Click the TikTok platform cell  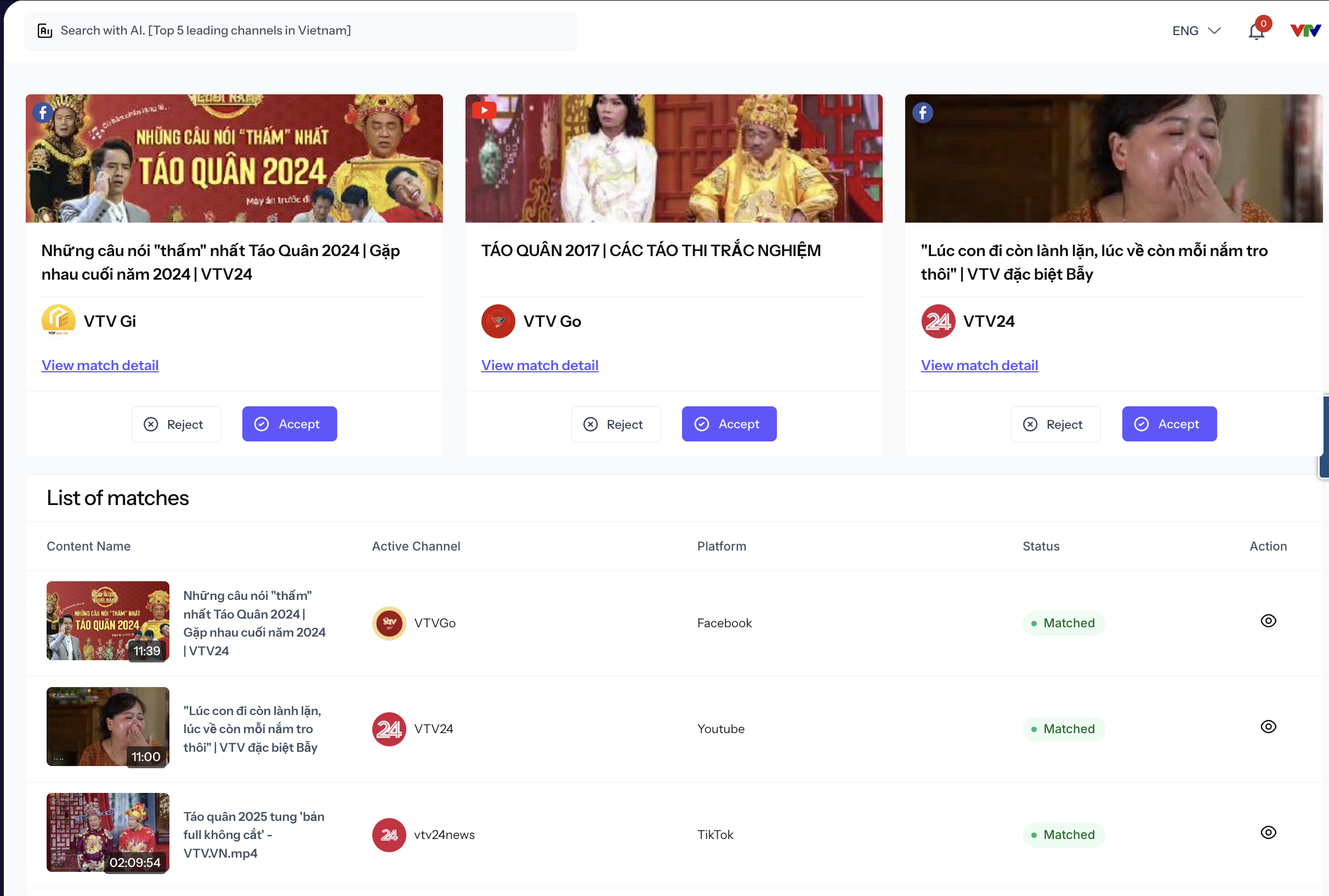tap(715, 835)
